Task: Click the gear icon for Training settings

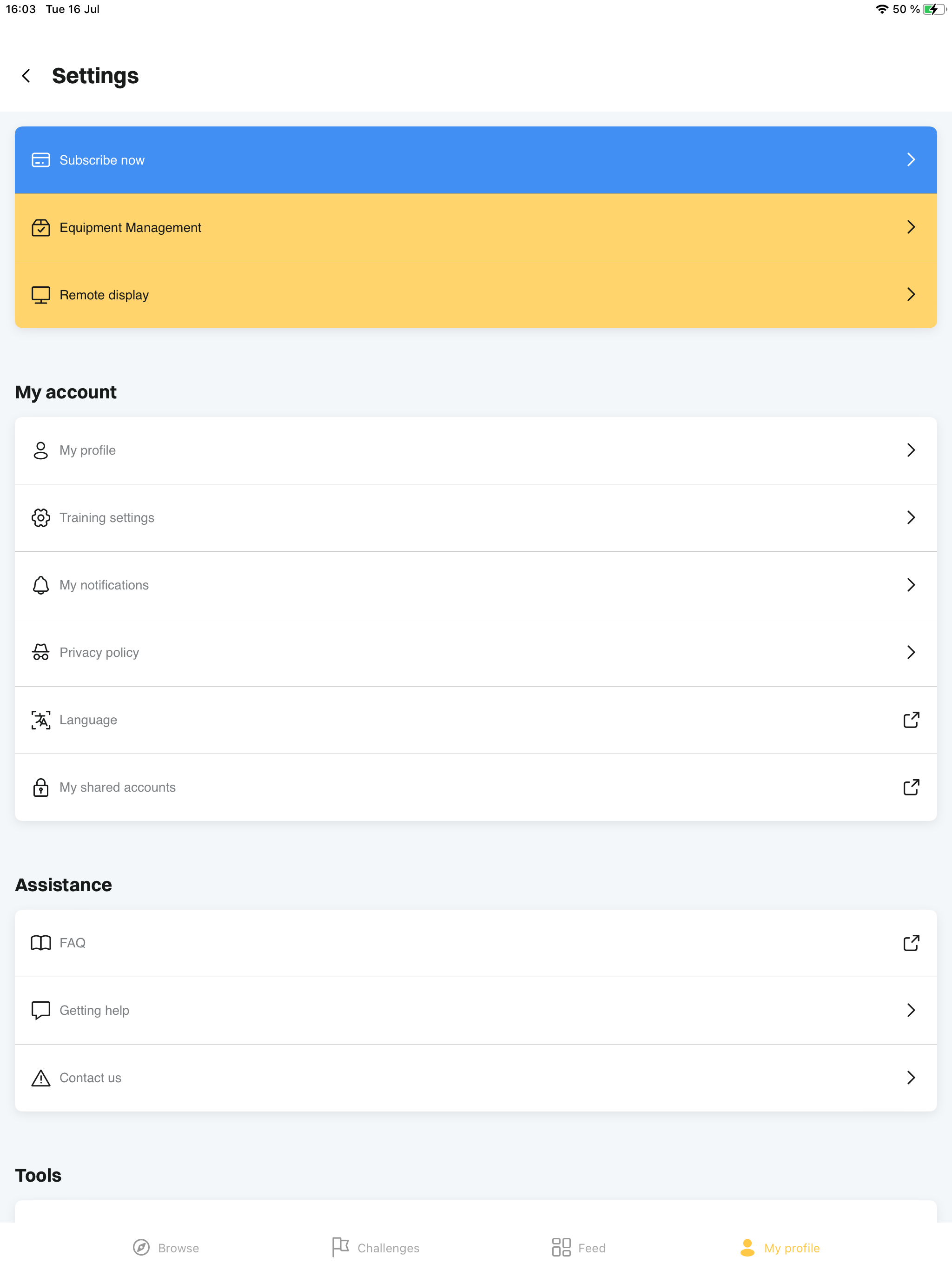Action: tap(41, 517)
